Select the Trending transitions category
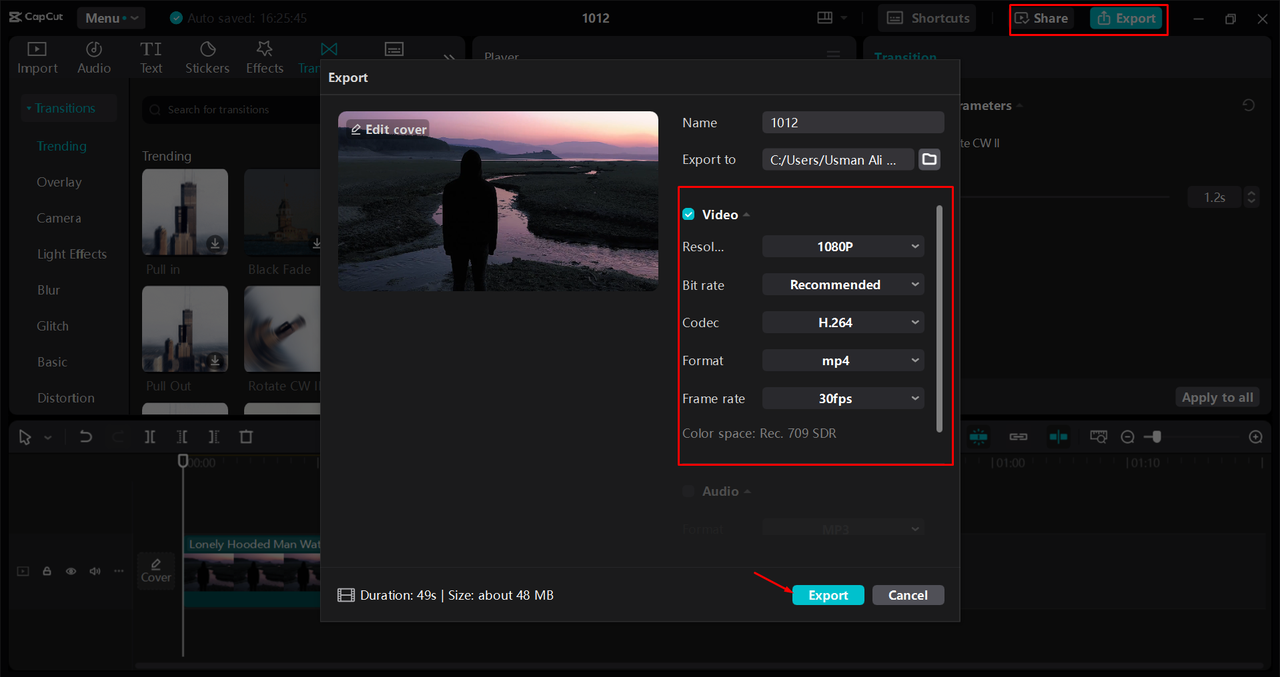Screen dimensions: 1280x677 click(62, 146)
